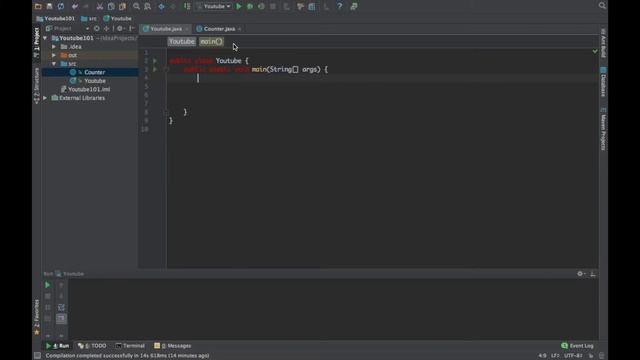Click the Cut scissors icon
The height and width of the screenshot is (360, 640).
point(100,6)
